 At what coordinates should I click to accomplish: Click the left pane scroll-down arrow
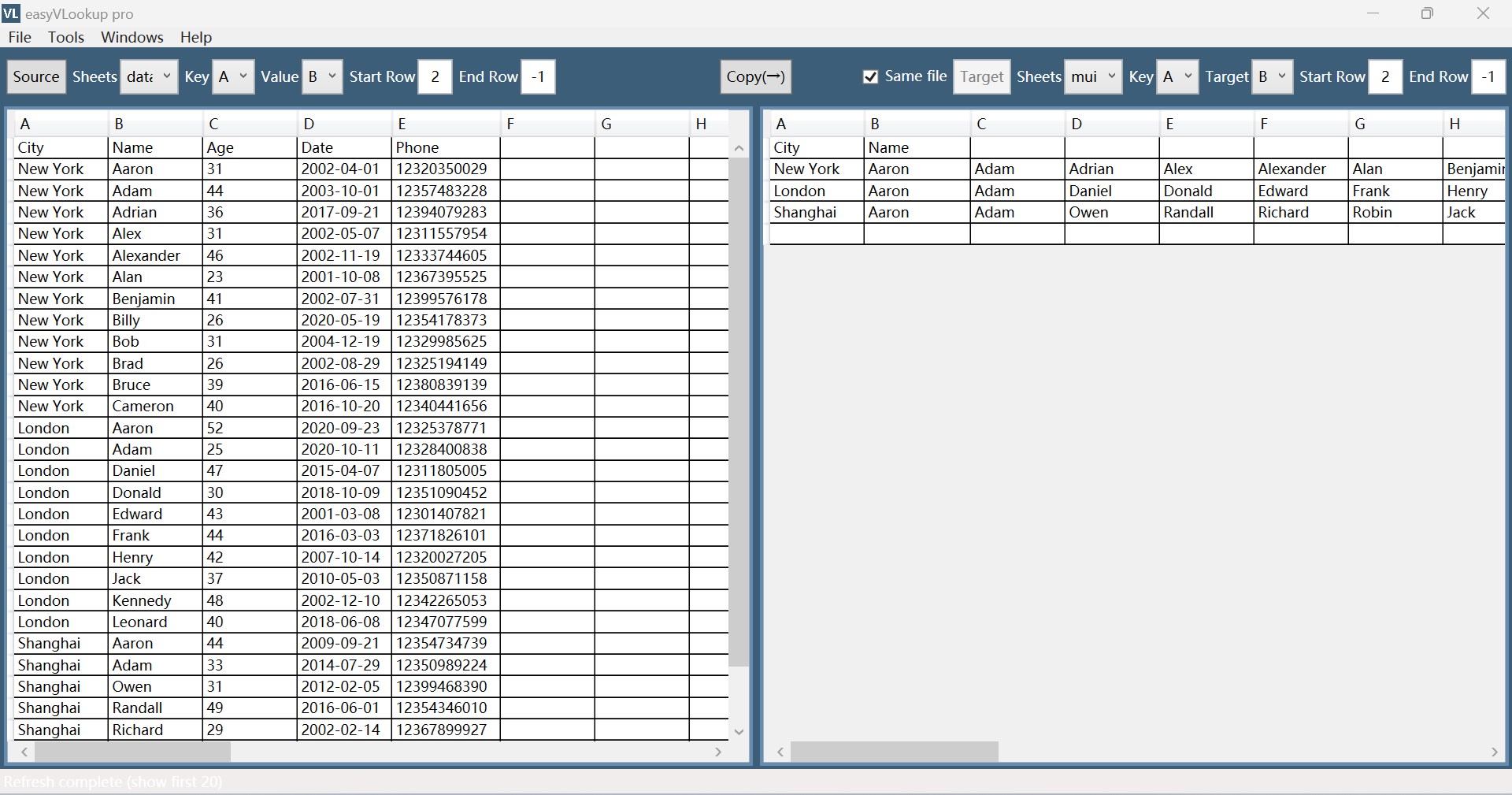pyautogui.click(x=739, y=732)
